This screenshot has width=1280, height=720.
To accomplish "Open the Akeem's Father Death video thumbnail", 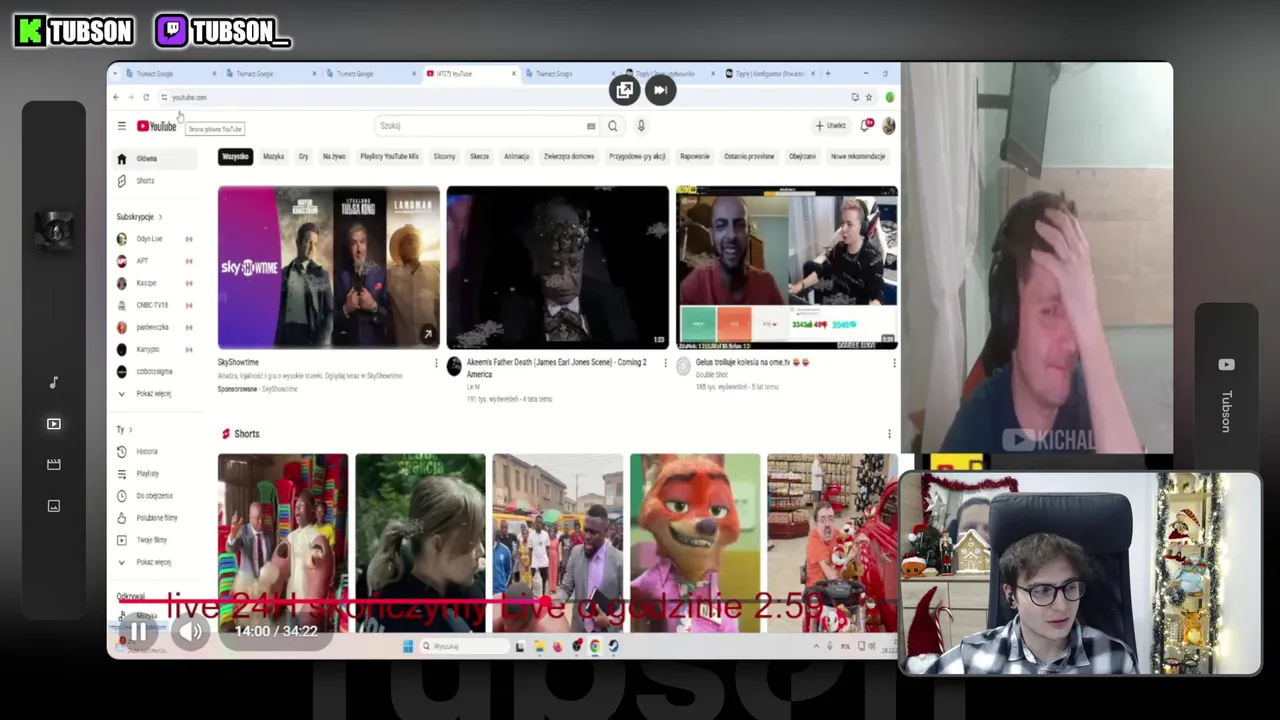I will [x=558, y=267].
